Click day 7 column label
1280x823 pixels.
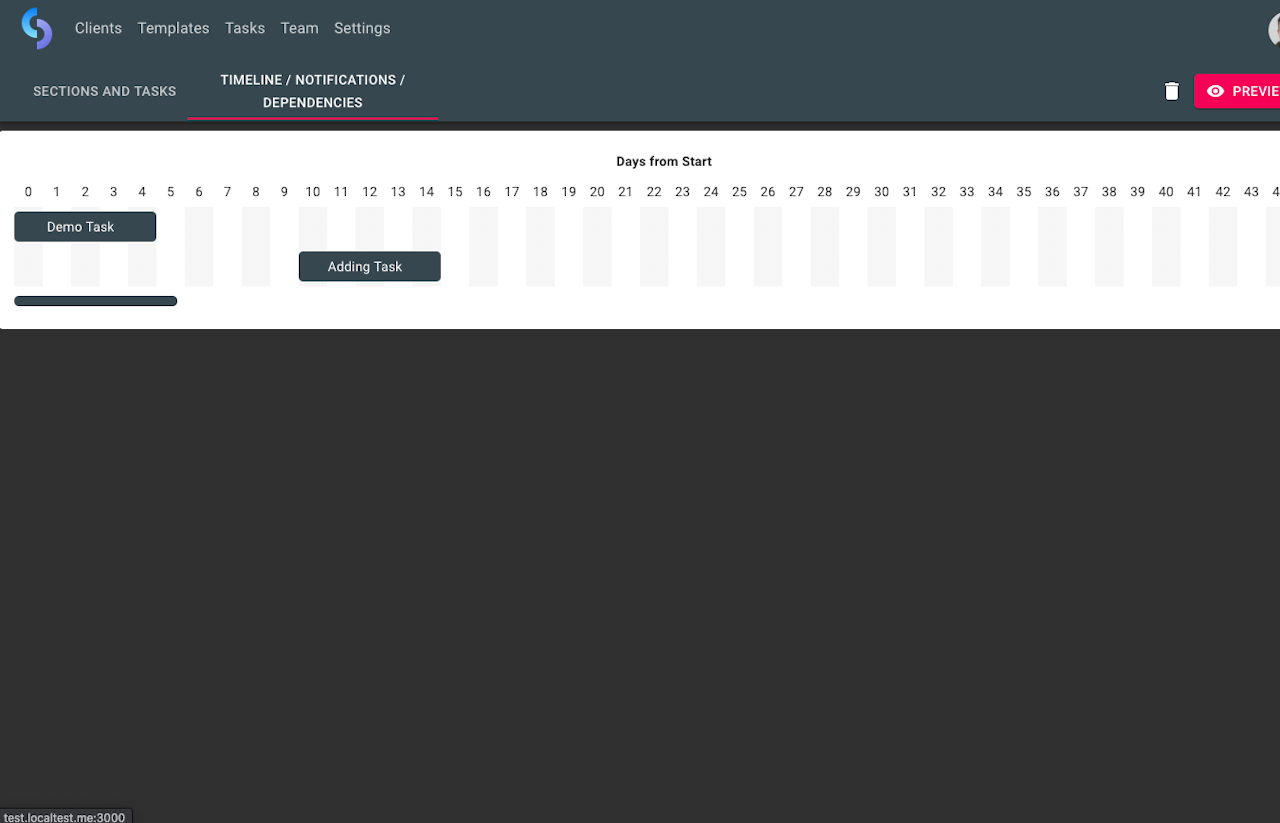tap(227, 192)
